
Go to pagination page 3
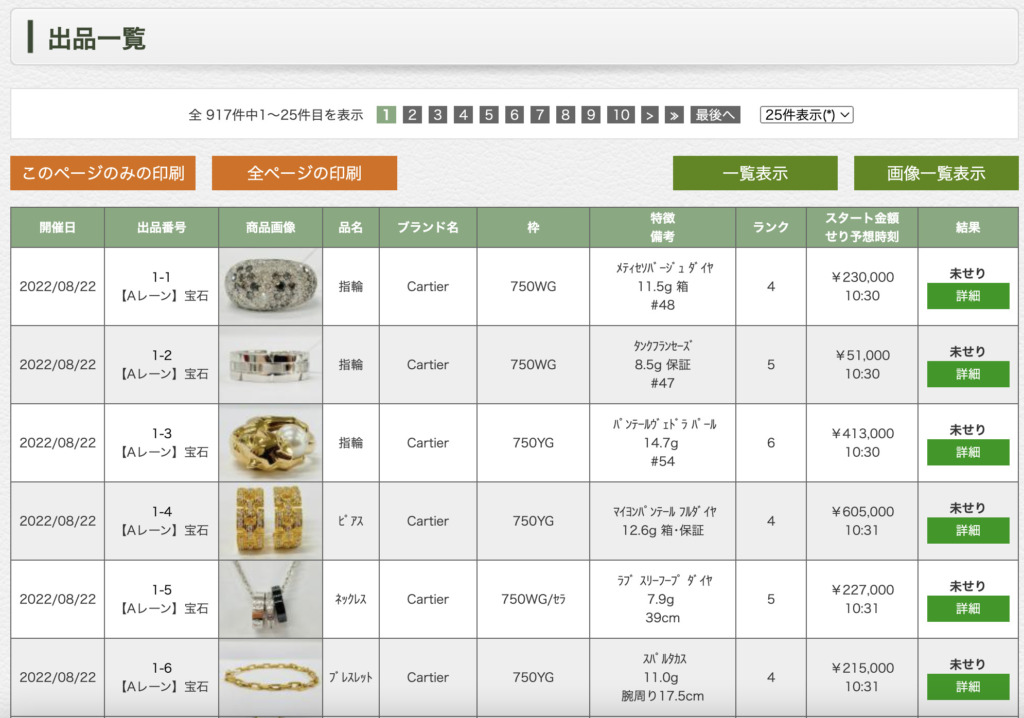click(x=438, y=115)
